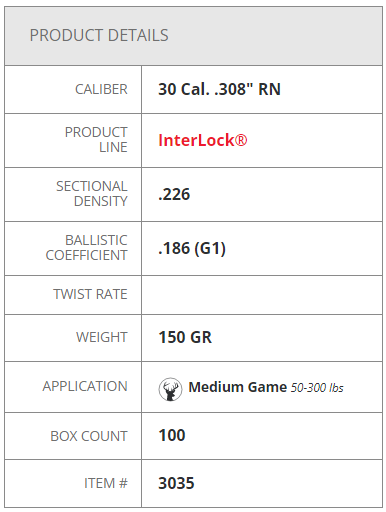Image resolution: width=386 pixels, height=512 pixels.
Task: Click the empty Twist Rate value cell
Action: [x=262, y=295]
